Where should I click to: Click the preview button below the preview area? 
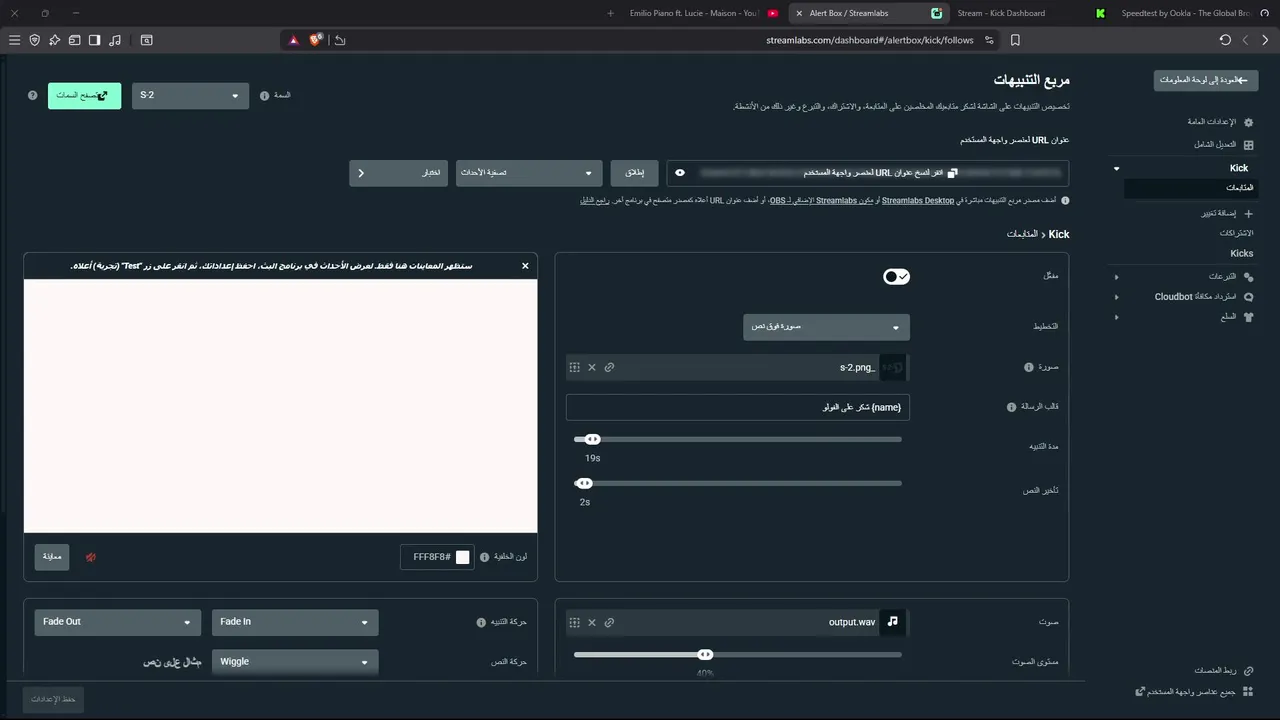(52, 557)
